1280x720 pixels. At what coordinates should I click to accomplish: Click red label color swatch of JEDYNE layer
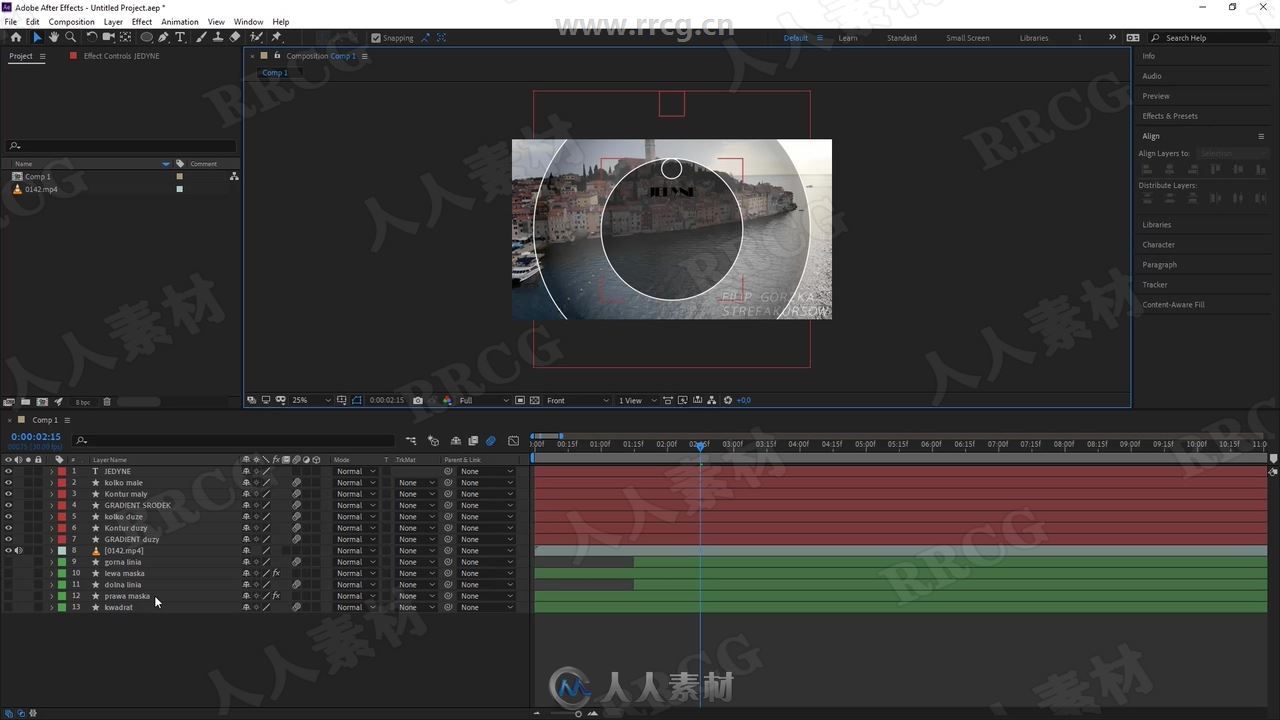(x=62, y=471)
